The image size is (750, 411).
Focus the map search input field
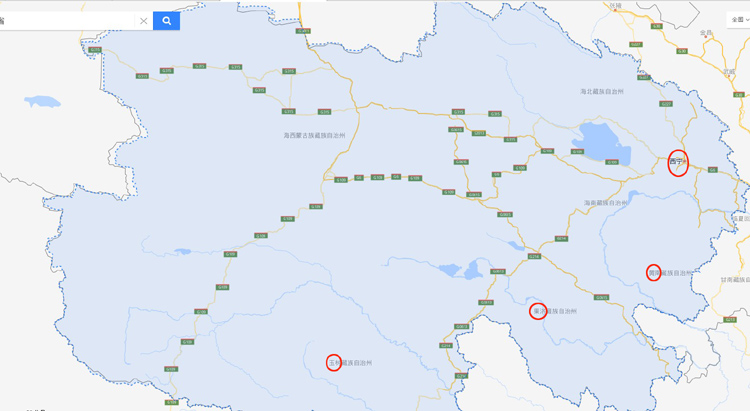[67, 21]
